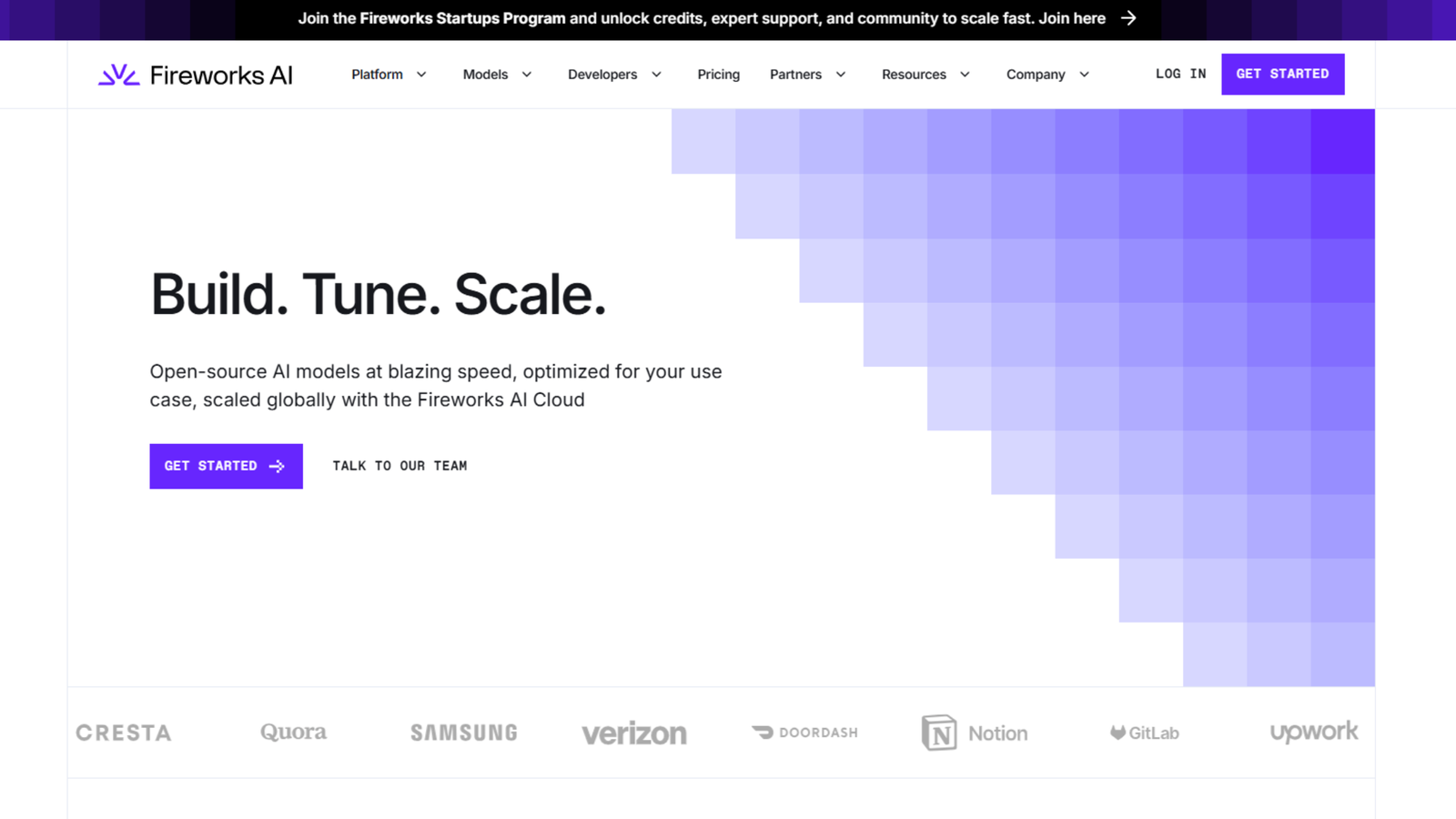Click the Samsung logo
1456x819 pixels.
click(463, 733)
